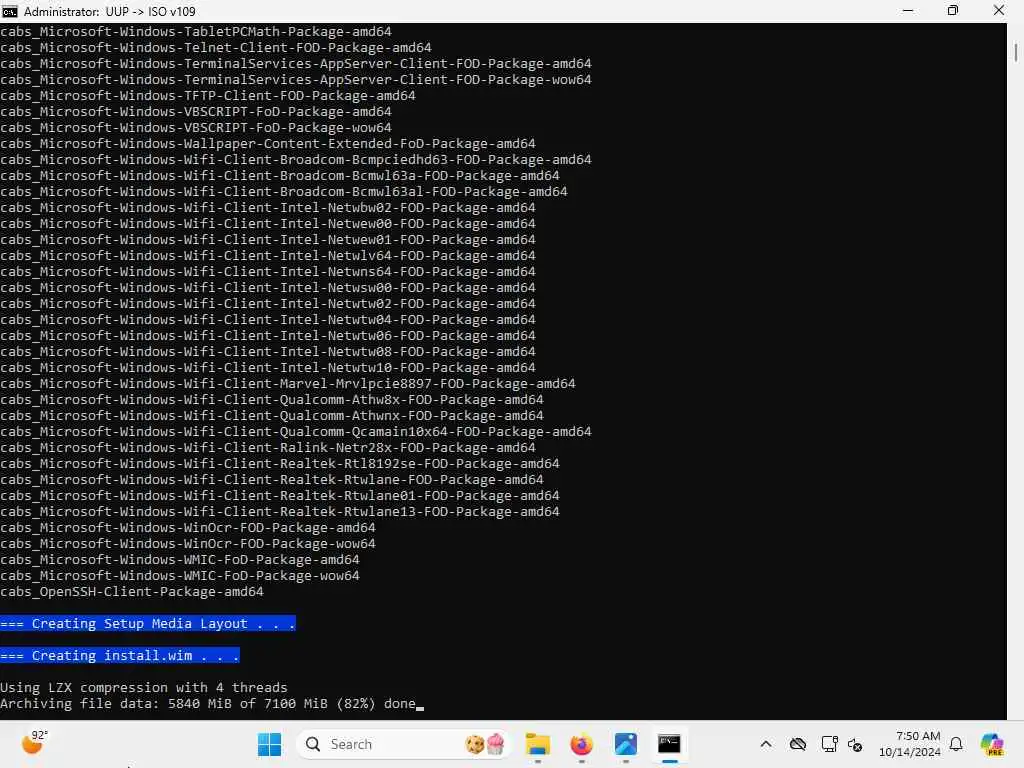Image resolution: width=1024 pixels, height=768 pixels.
Task: Restore down the UUP -> ISO window
Action: click(953, 11)
